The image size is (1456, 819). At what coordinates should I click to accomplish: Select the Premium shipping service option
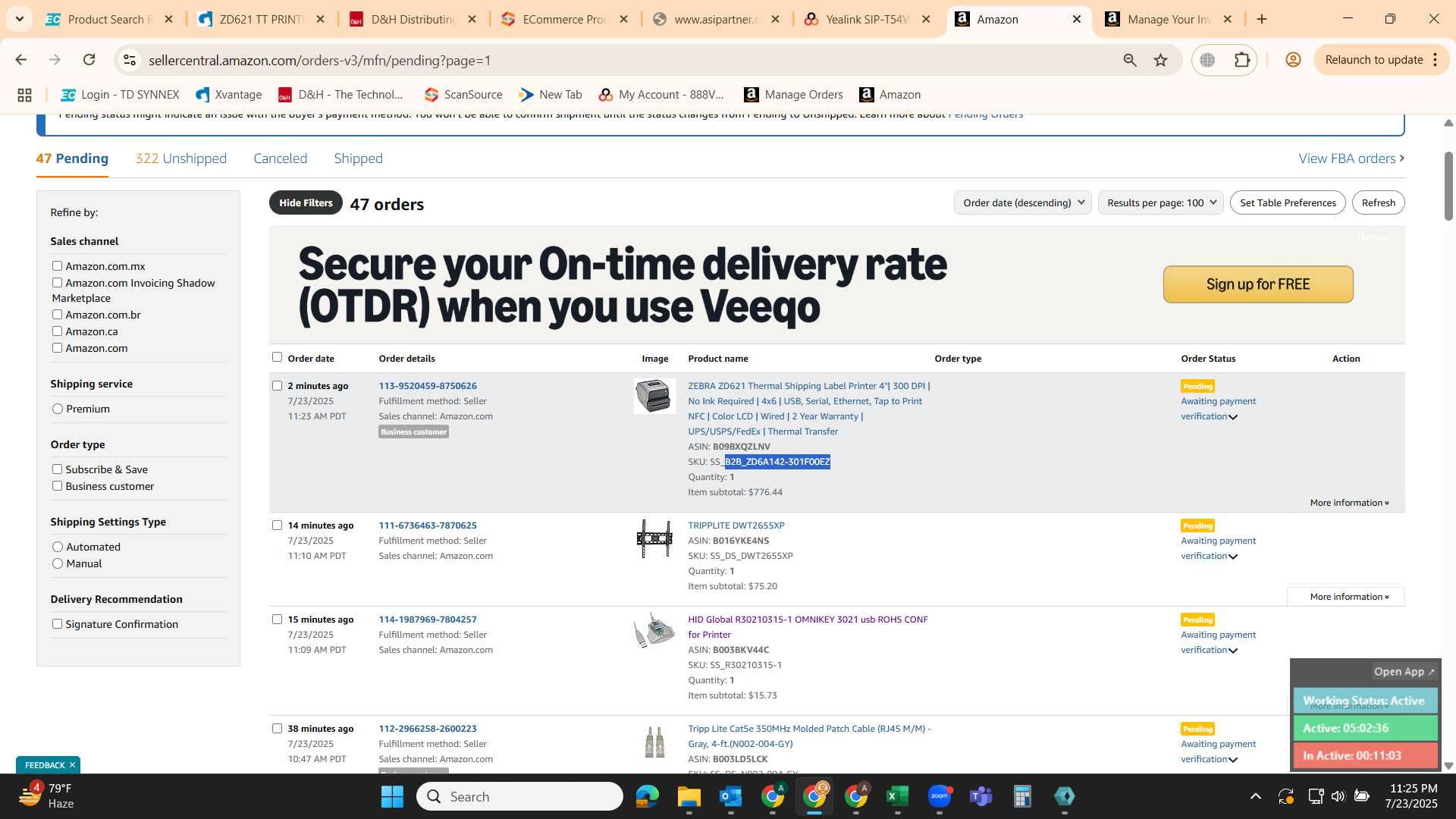[x=58, y=409]
